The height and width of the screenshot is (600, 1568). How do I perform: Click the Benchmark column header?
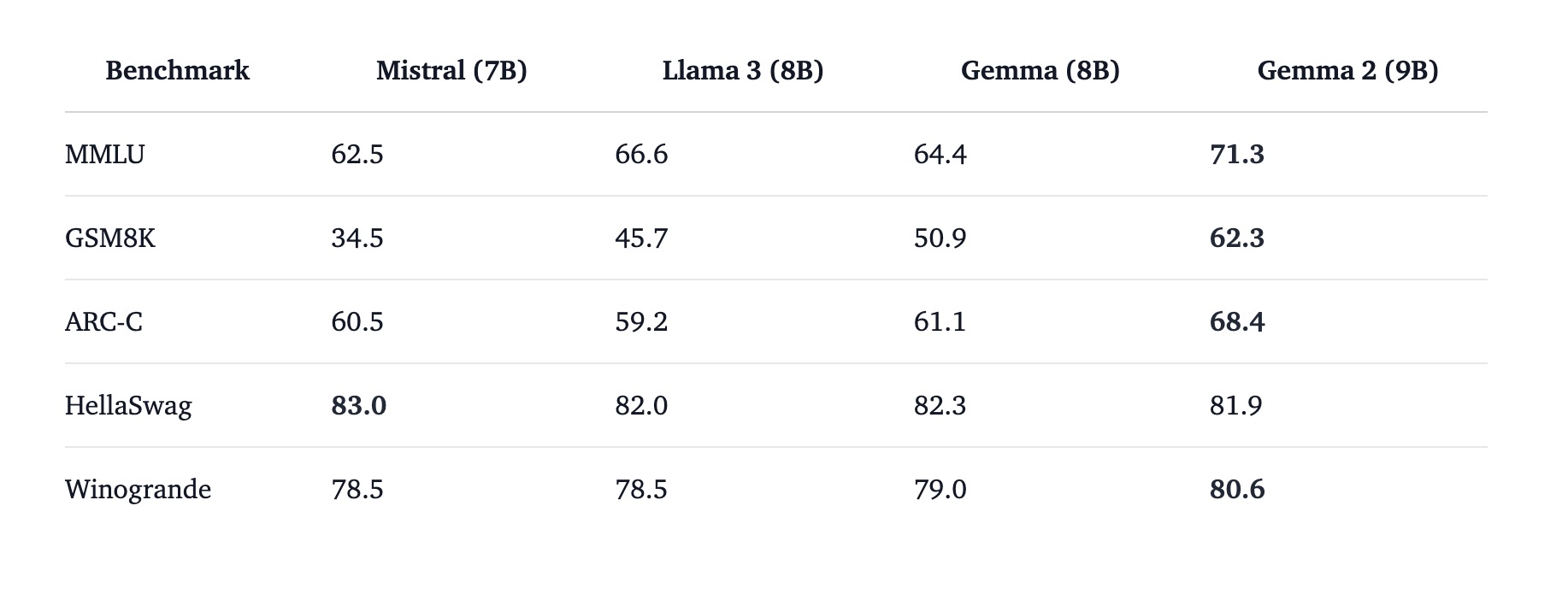[x=177, y=70]
